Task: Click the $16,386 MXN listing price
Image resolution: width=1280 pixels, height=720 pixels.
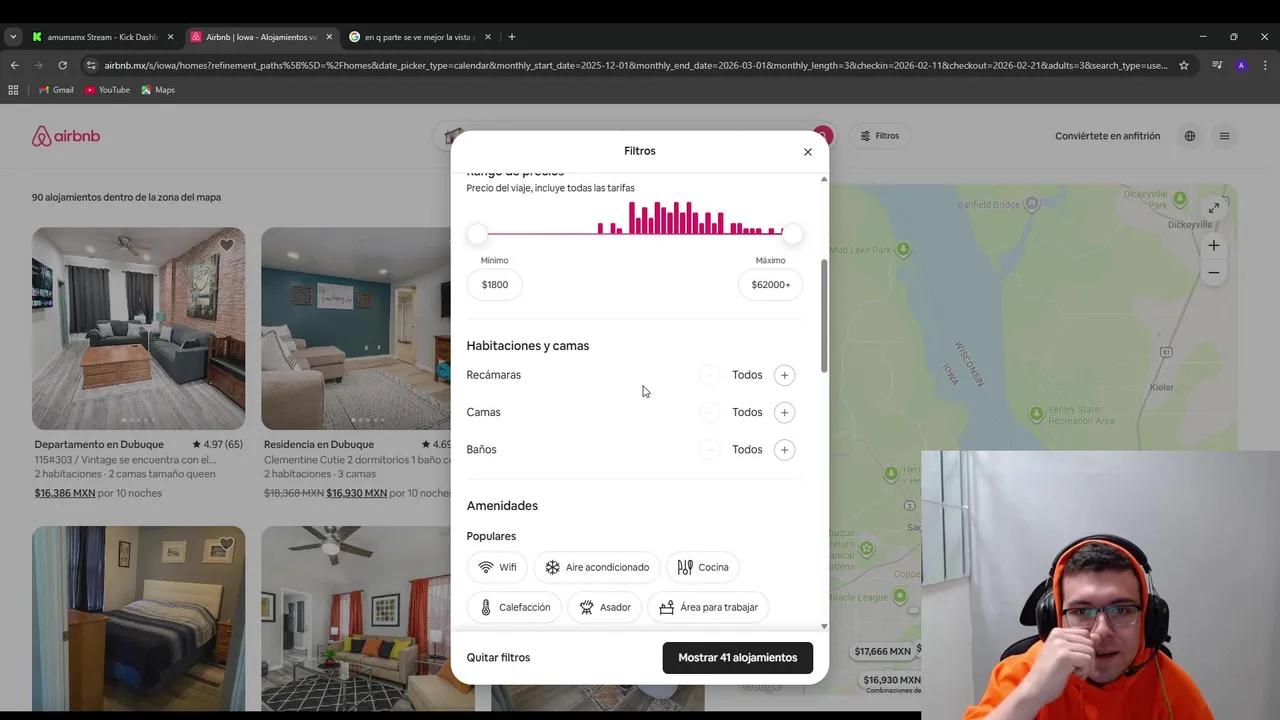Action: point(65,493)
